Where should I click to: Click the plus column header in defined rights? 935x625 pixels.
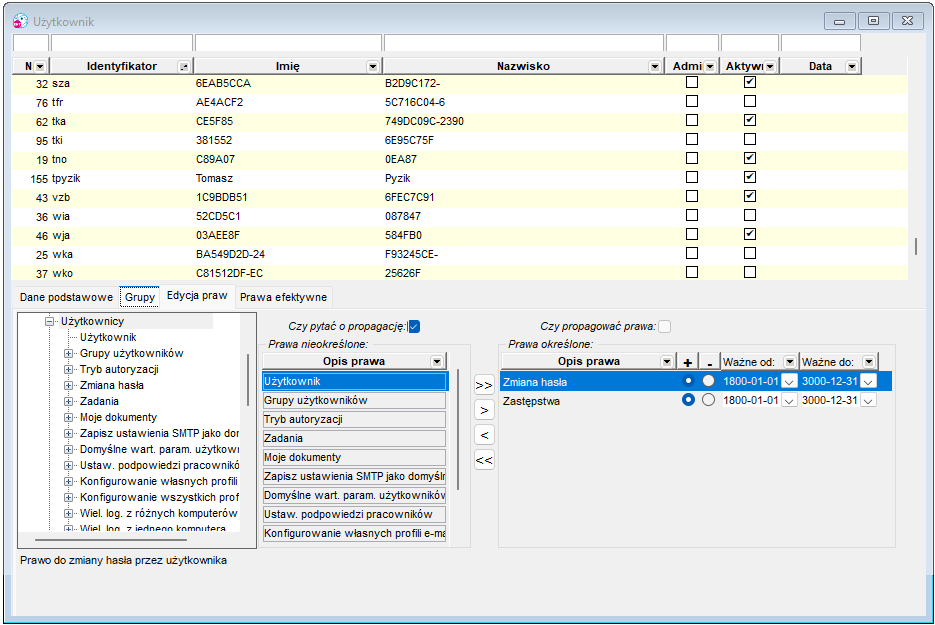coord(688,361)
